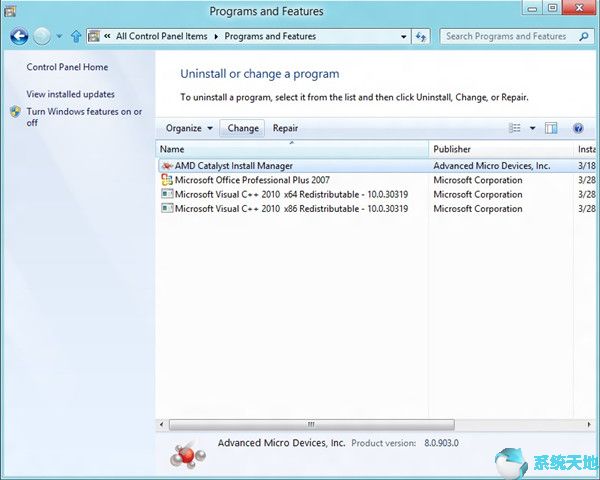Change the list view with the view icon

pos(515,128)
